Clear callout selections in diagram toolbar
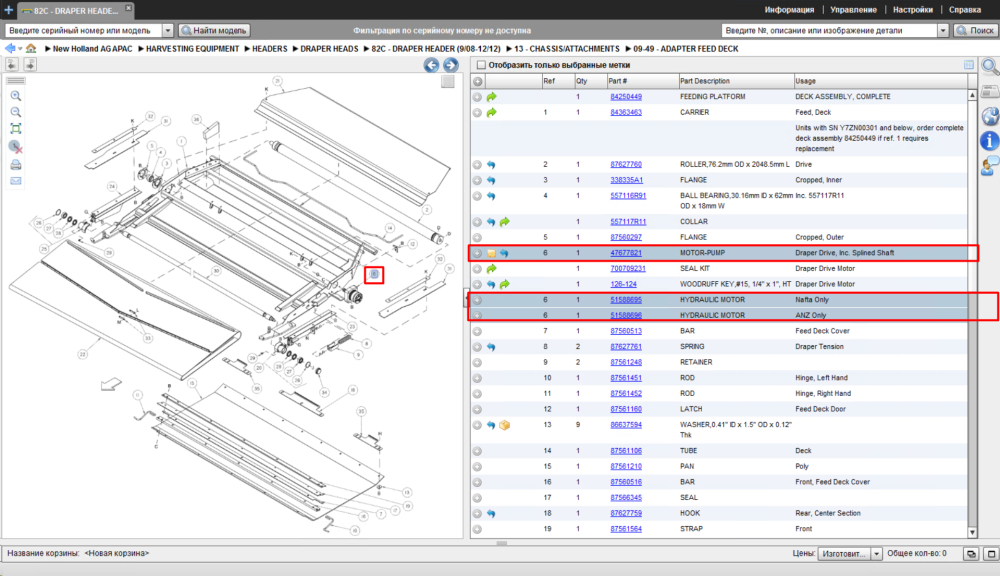 16,147
